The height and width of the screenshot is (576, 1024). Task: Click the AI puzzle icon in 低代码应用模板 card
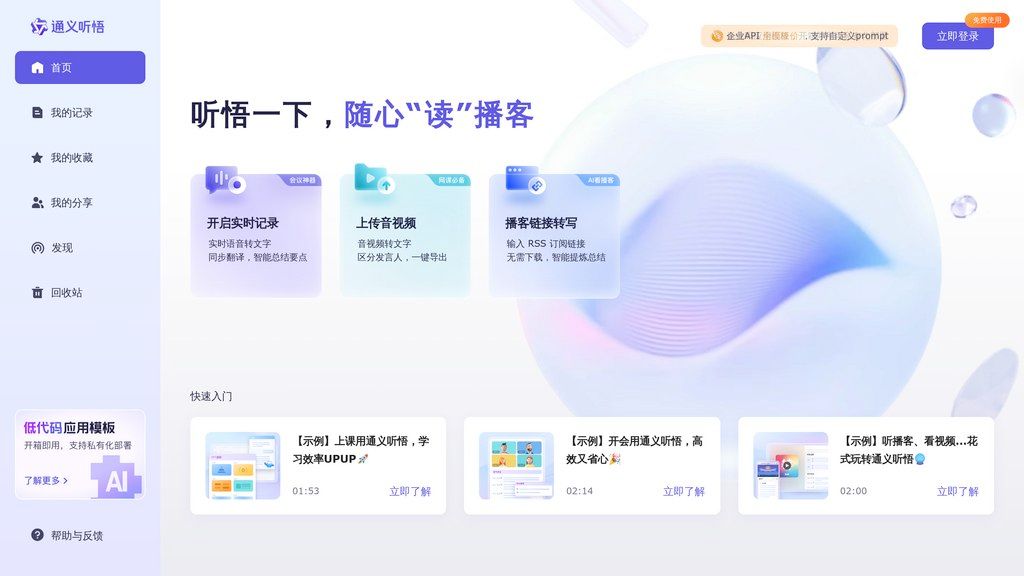[117, 478]
